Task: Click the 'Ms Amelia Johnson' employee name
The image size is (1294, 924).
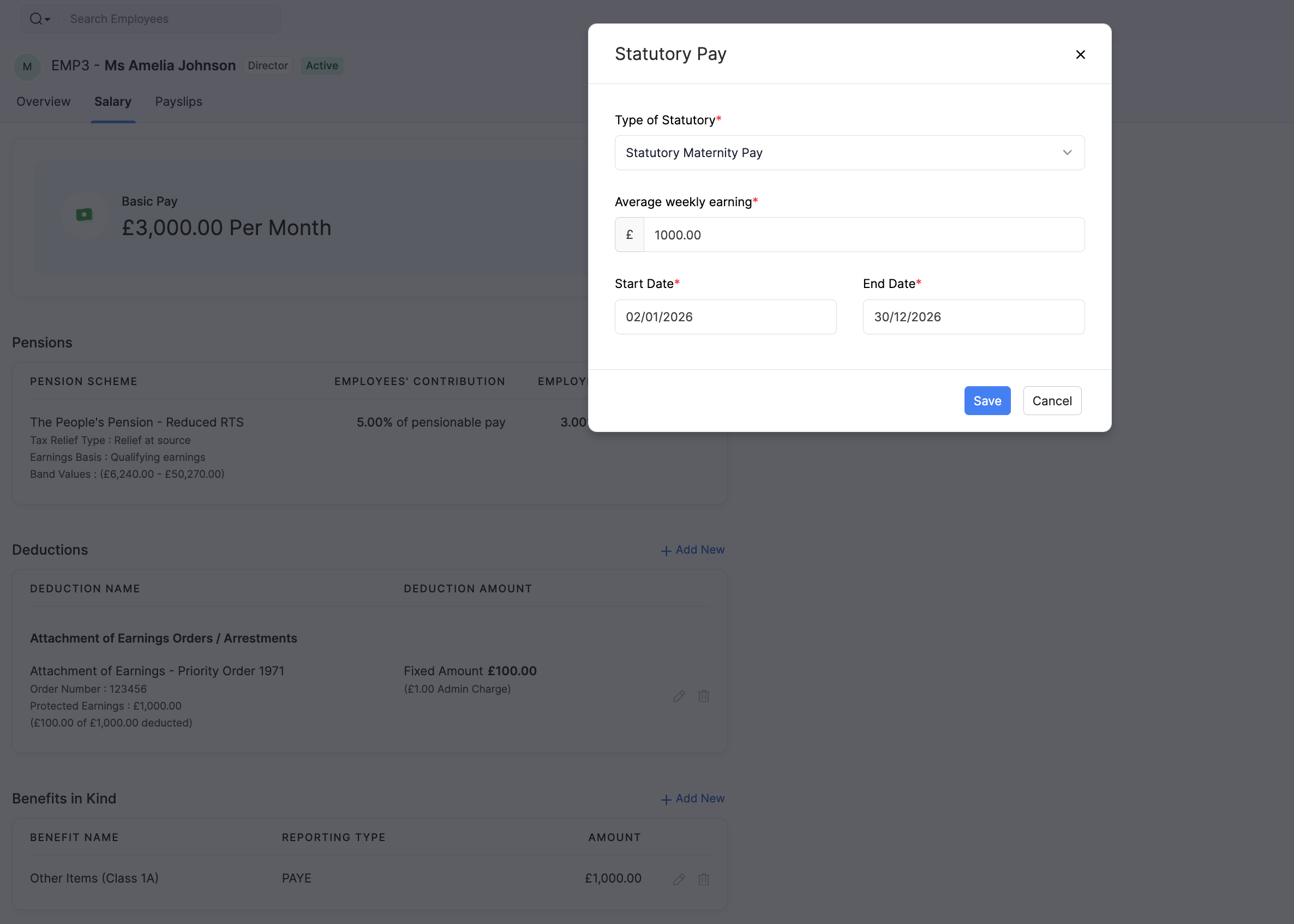Action: pyautogui.click(x=170, y=65)
